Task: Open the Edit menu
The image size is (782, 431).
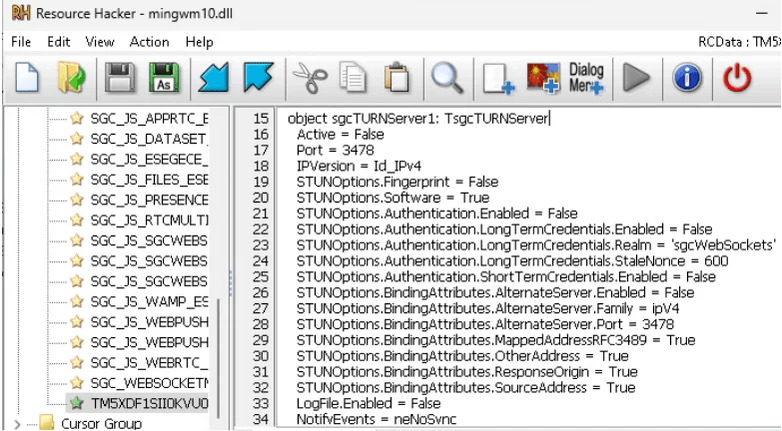Action: pyautogui.click(x=58, y=42)
